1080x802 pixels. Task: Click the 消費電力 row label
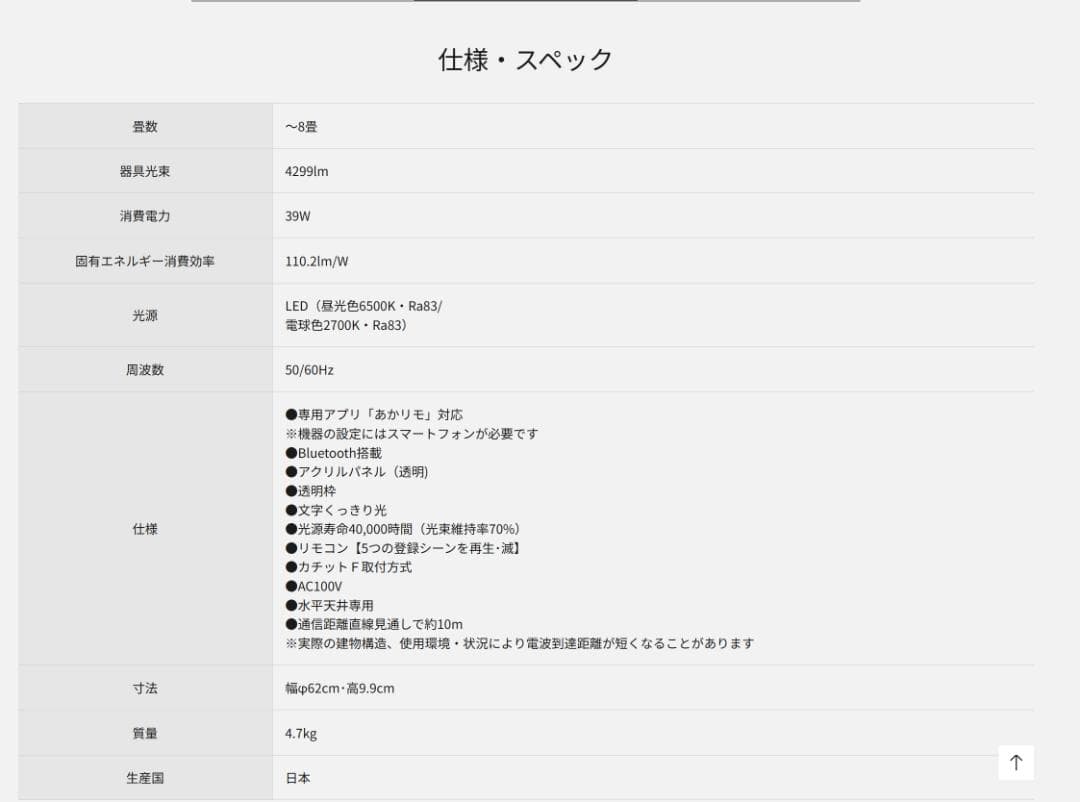[143, 215]
